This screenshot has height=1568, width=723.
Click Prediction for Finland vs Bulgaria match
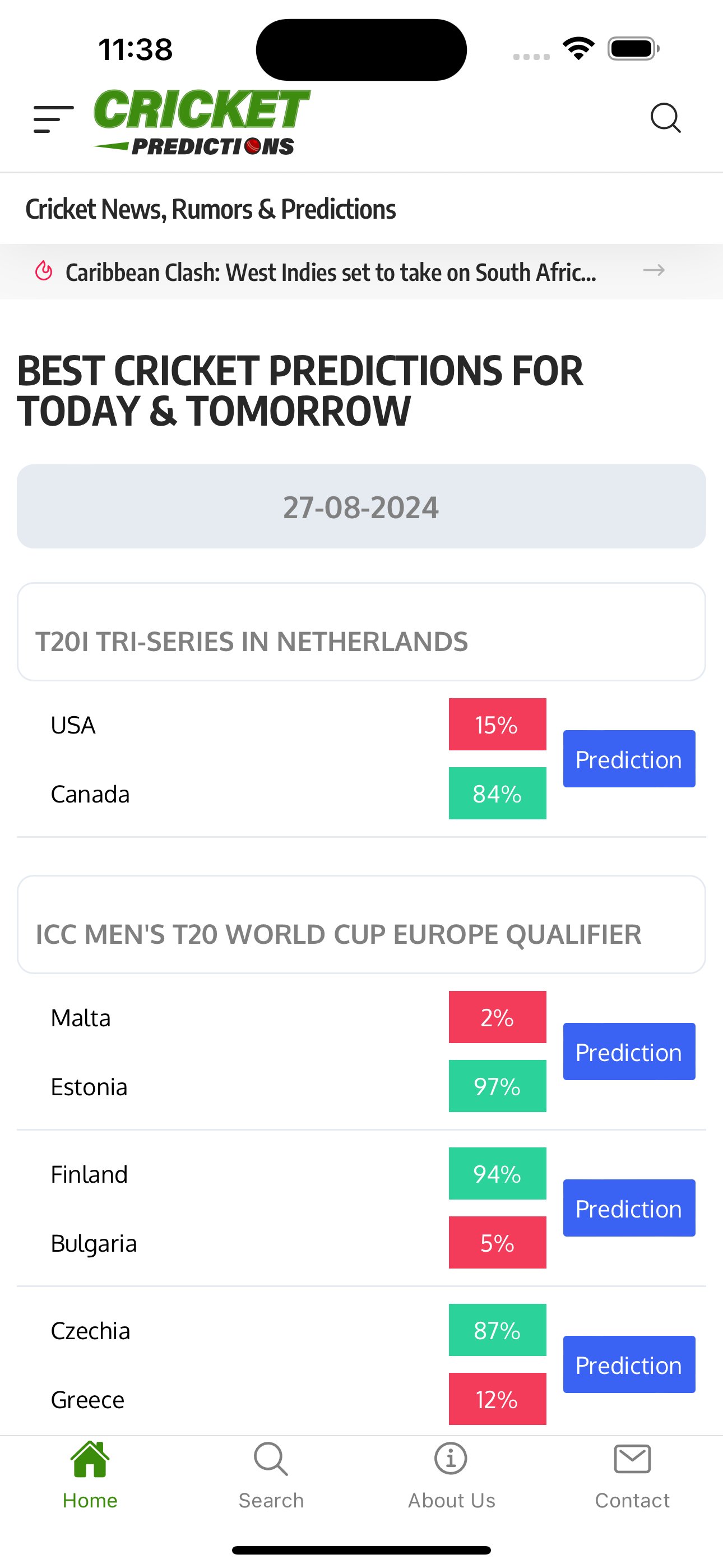tap(629, 1209)
